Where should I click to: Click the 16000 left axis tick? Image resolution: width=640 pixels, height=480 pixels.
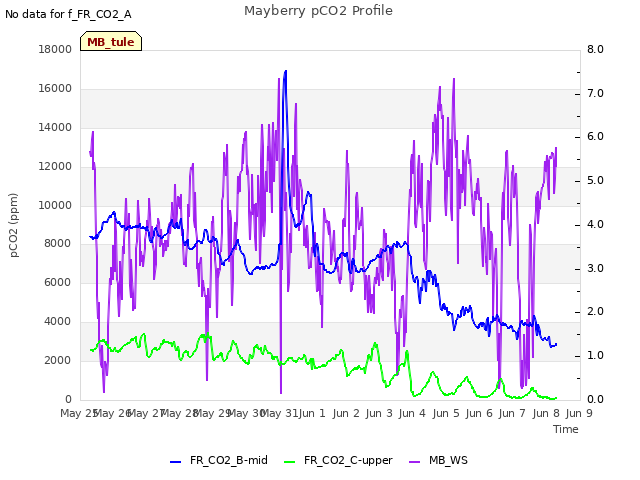55,89
